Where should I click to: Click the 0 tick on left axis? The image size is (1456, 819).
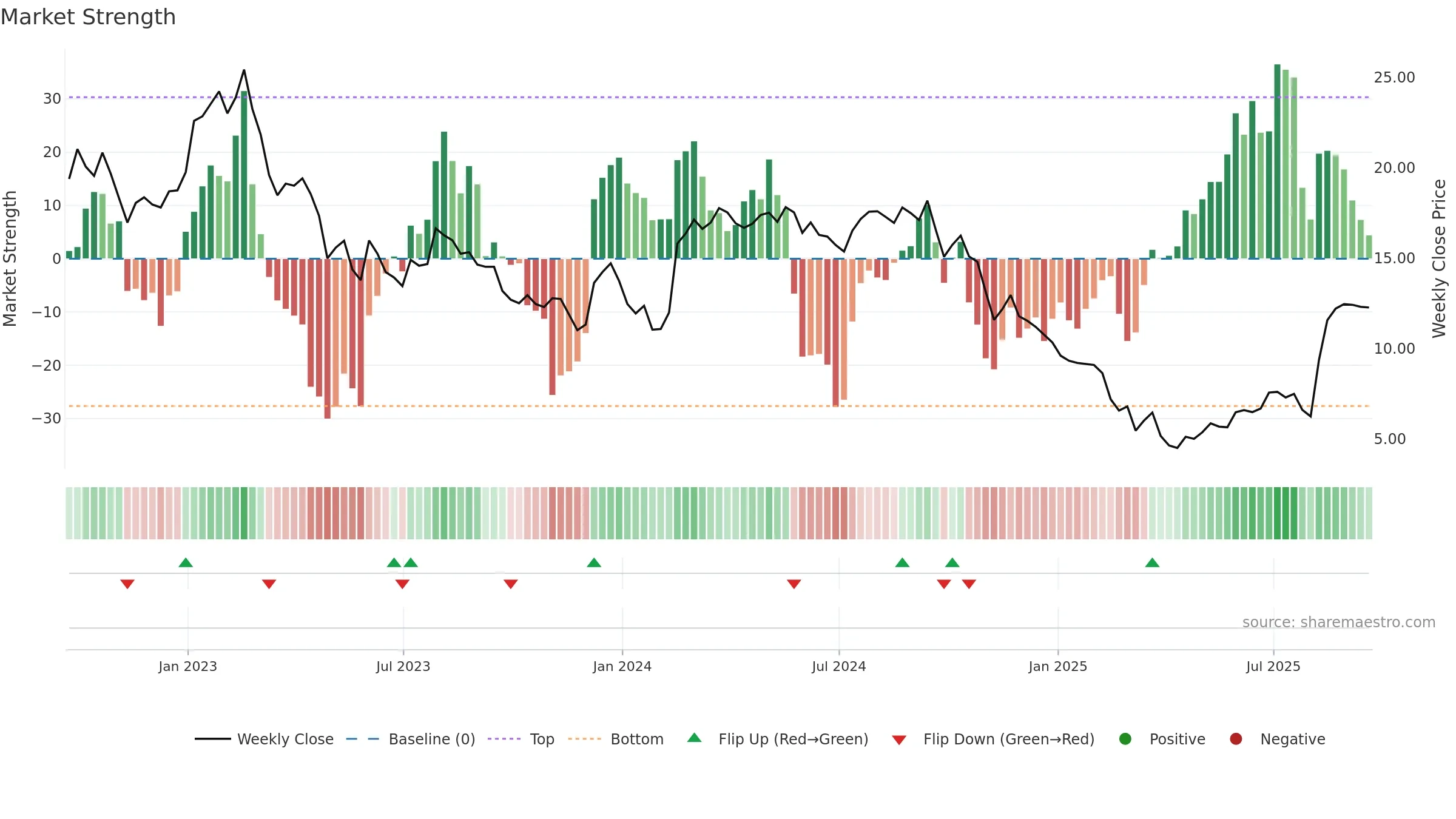tap(56, 258)
